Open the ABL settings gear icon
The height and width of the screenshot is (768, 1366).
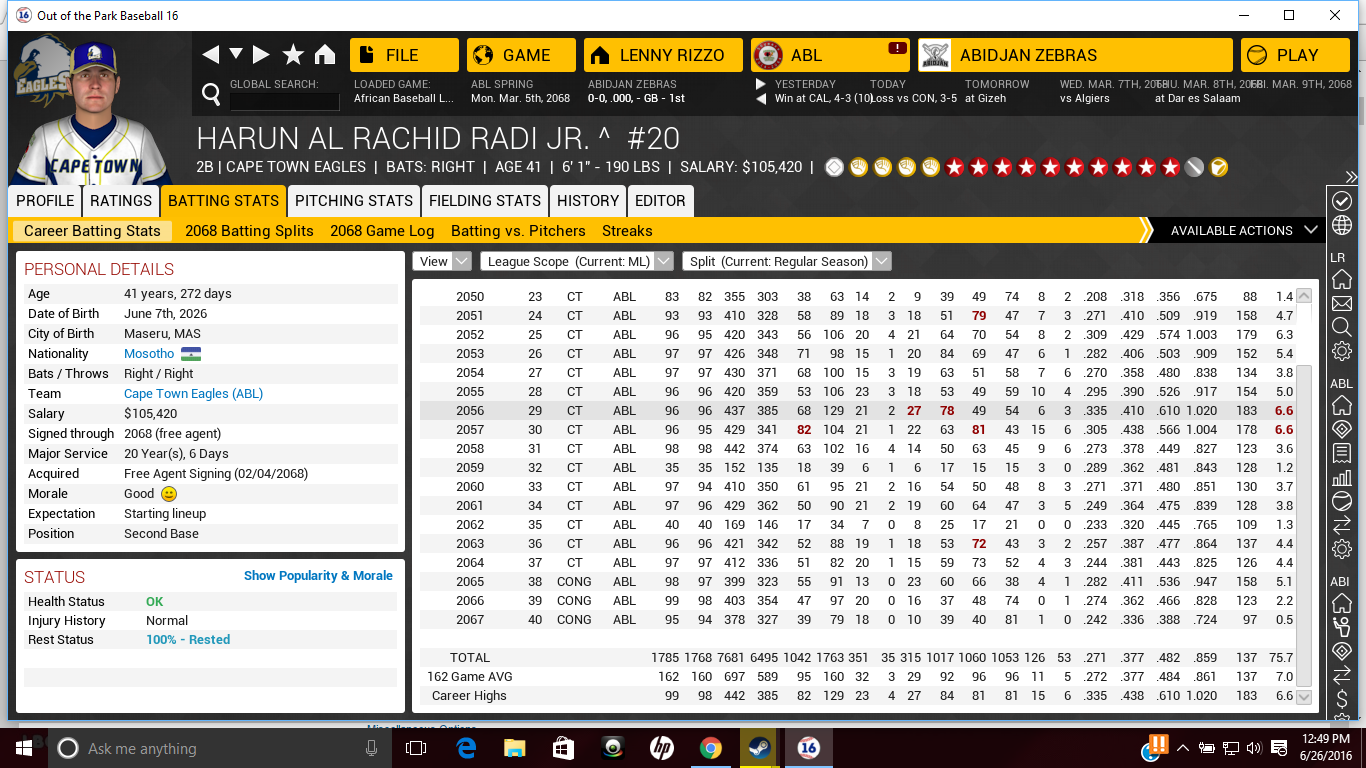tap(1342, 549)
